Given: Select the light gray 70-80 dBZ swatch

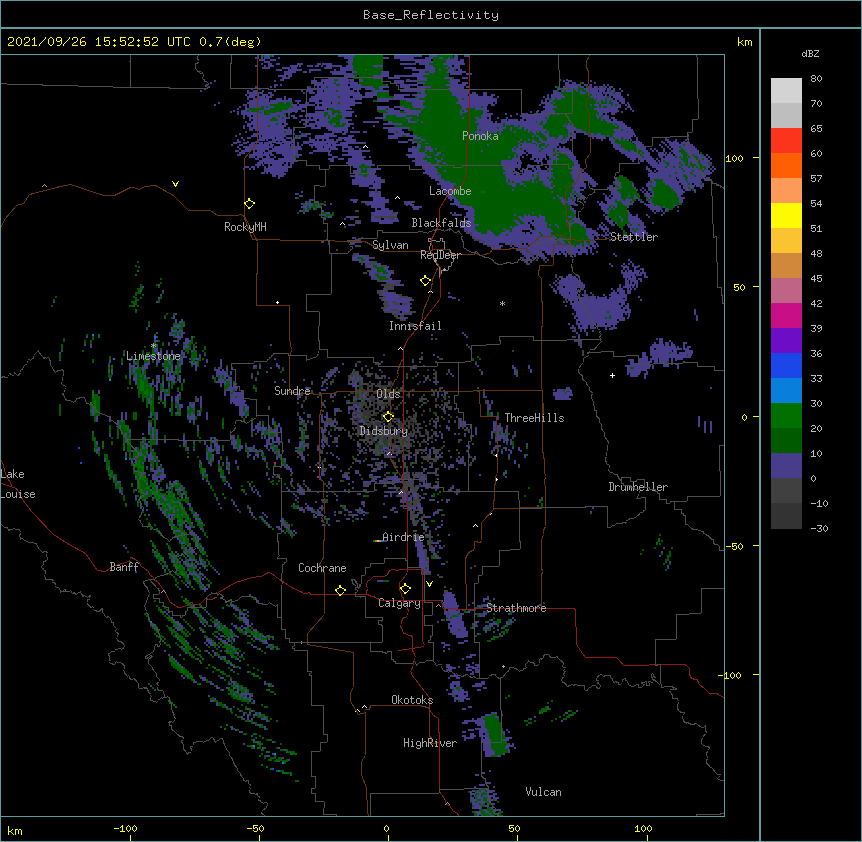Looking at the screenshot, I should (x=786, y=91).
